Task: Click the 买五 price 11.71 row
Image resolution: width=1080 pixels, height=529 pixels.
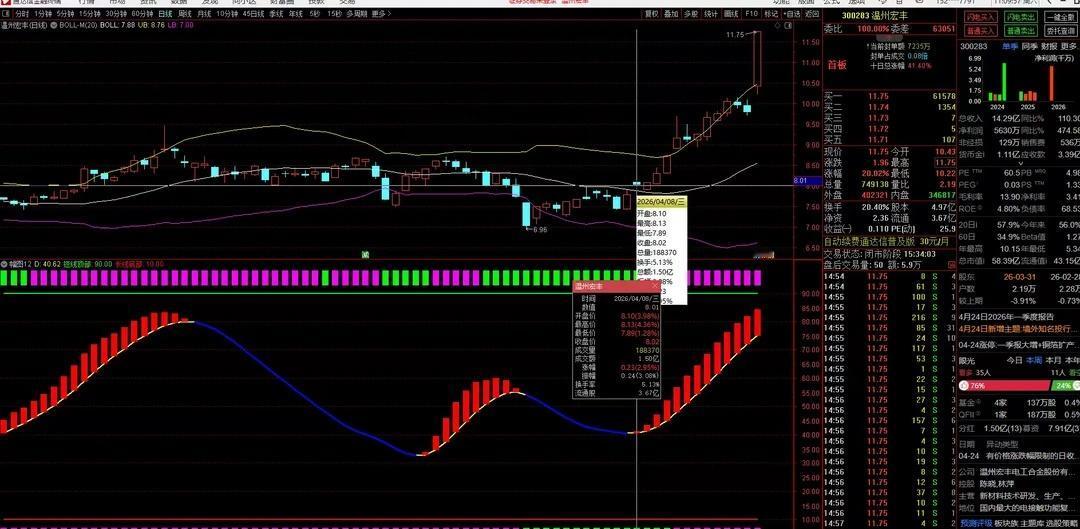Action: (890, 140)
